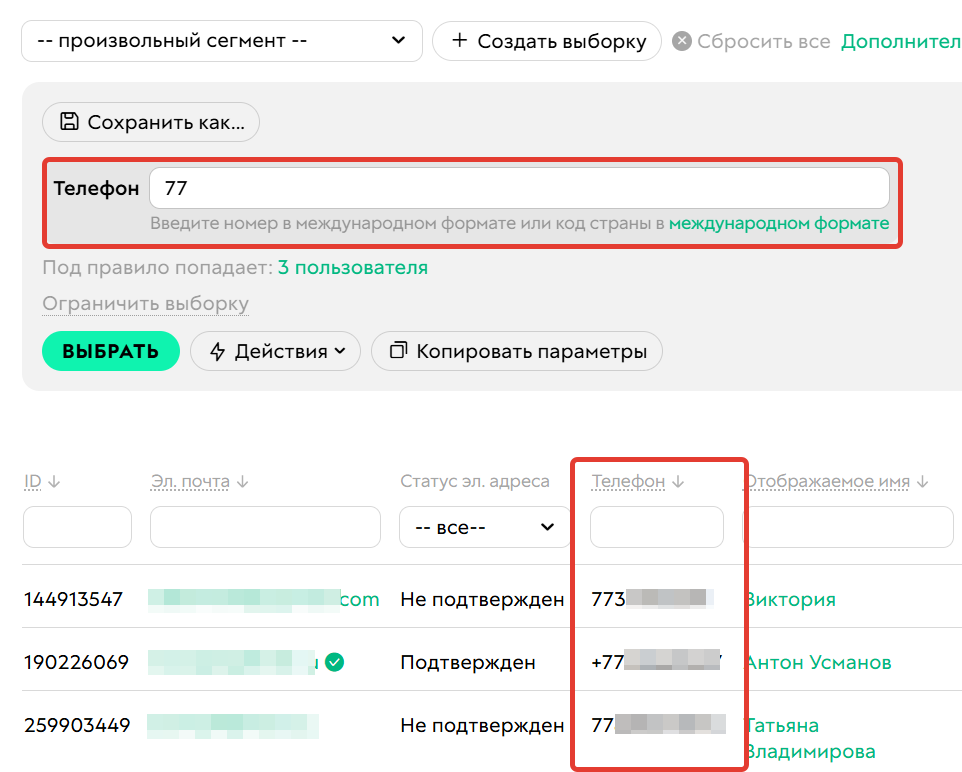962x772 pixels.
Task: Click inside the Телефон rule input field
Action: (x=520, y=187)
